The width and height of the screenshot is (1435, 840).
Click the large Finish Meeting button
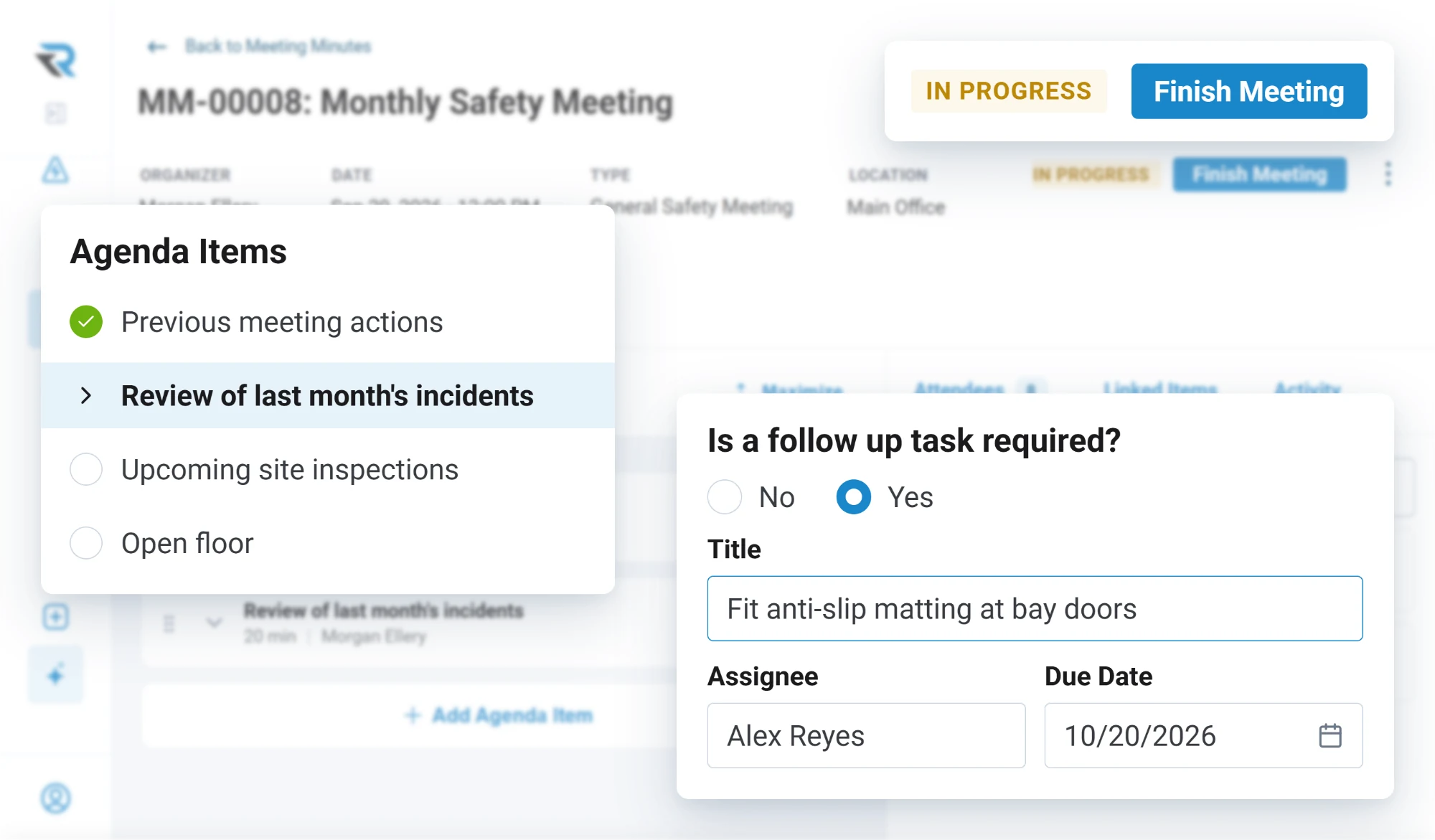pos(1248,91)
